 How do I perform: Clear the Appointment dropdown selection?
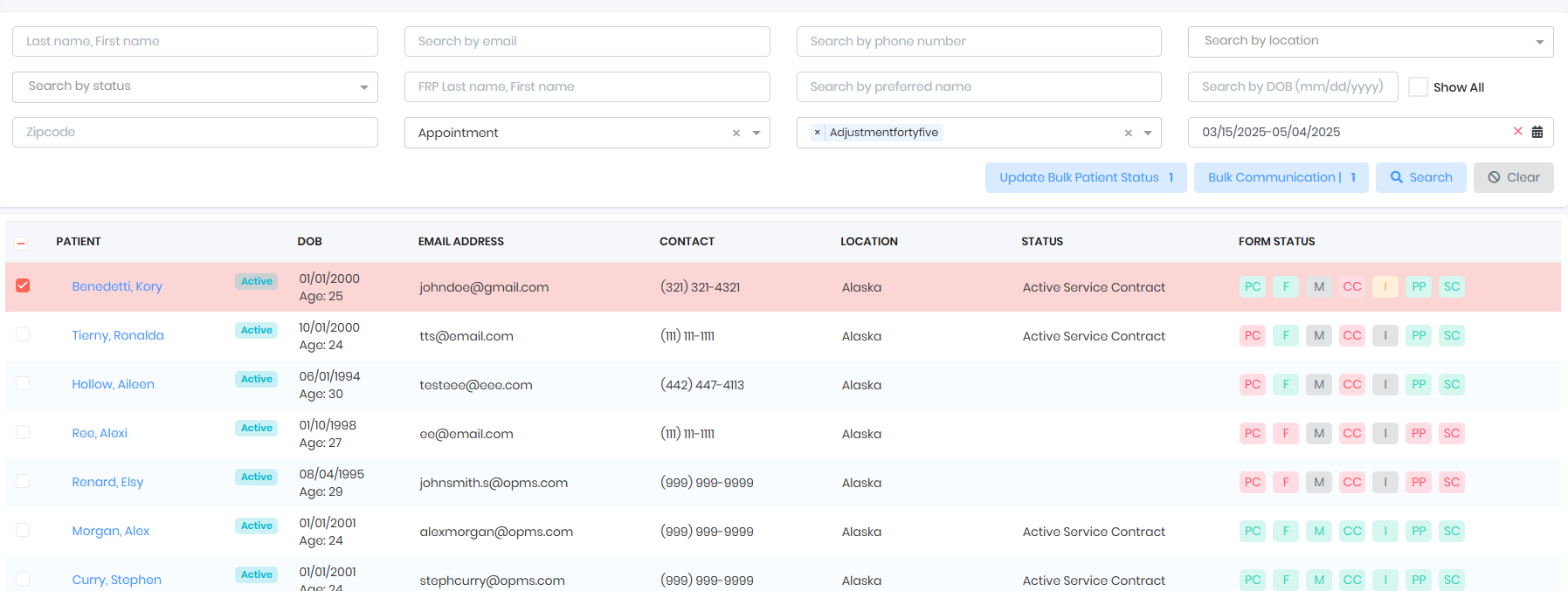click(x=736, y=133)
